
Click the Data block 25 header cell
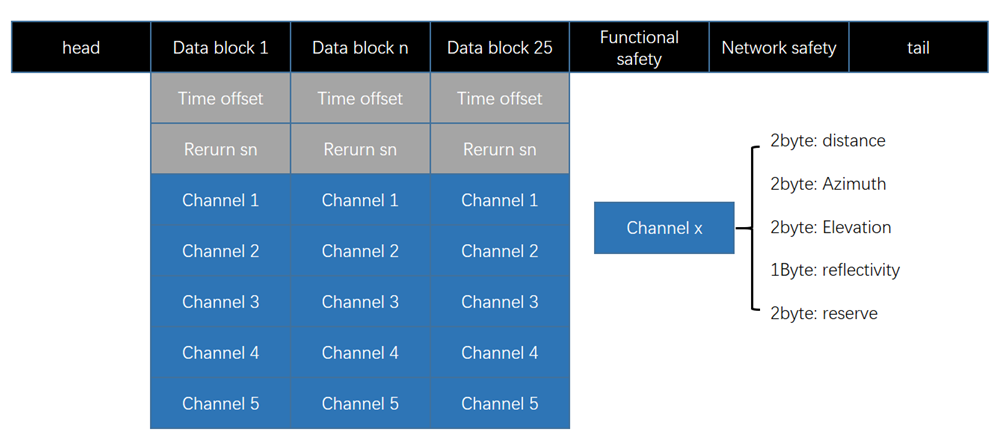pyautogui.click(x=500, y=48)
